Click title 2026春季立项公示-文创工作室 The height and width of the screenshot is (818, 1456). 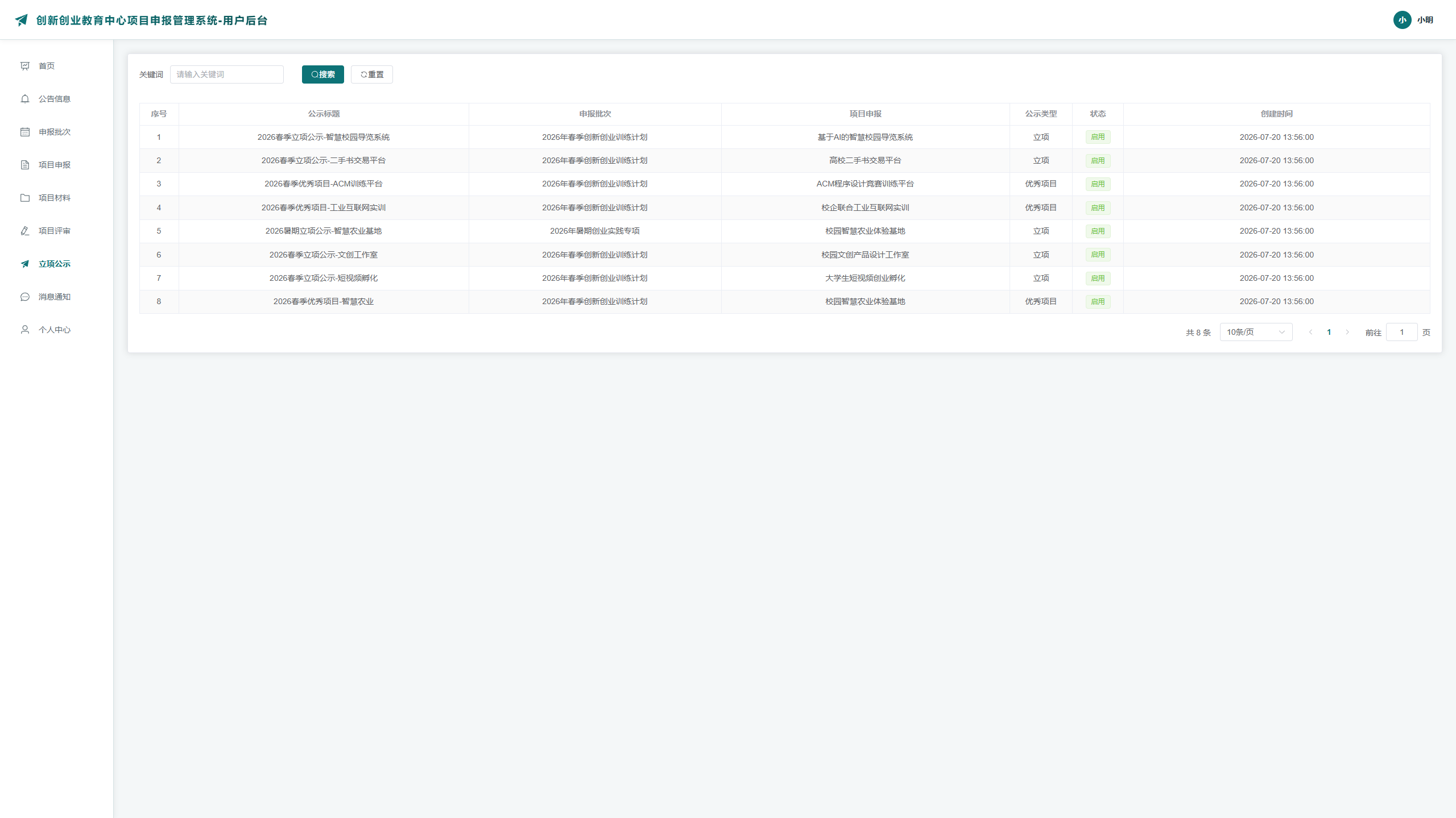pos(324,255)
